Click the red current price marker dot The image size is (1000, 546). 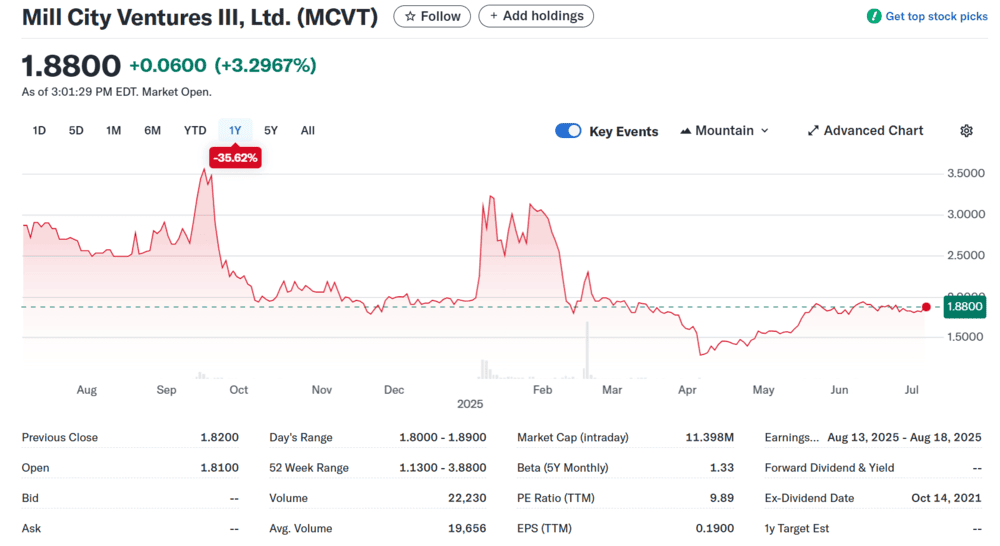pos(926,307)
